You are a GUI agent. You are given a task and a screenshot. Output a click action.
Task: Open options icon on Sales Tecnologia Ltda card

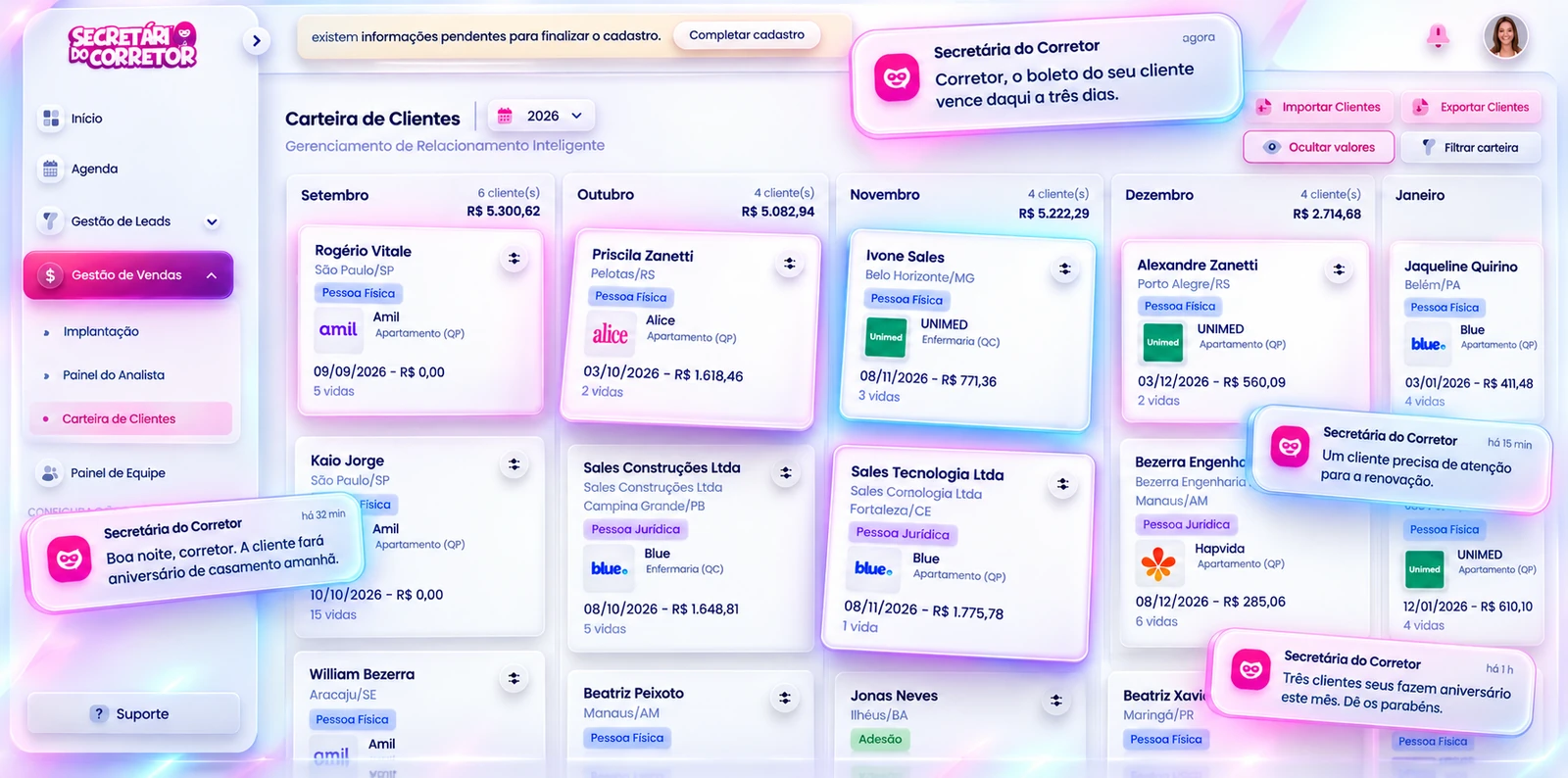pyautogui.click(x=1062, y=484)
